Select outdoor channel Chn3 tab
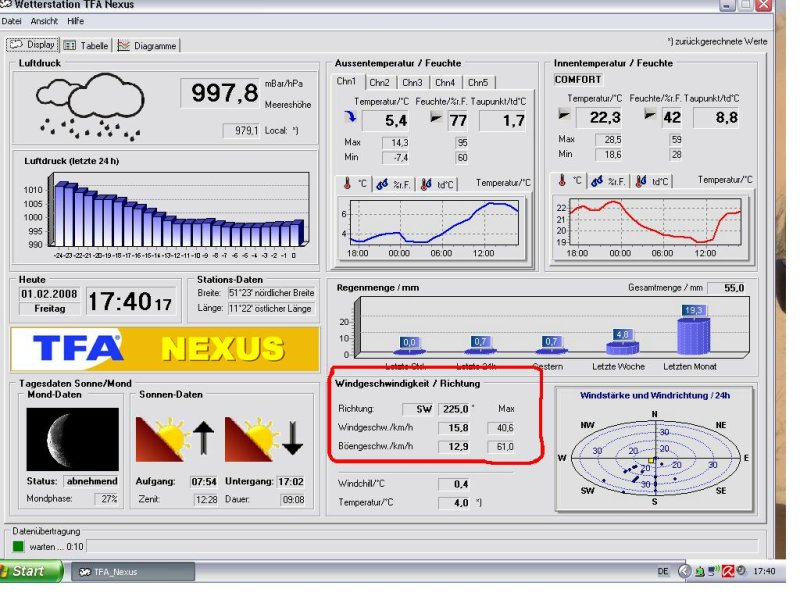Screen dimensions: 800x600 pos(412,82)
